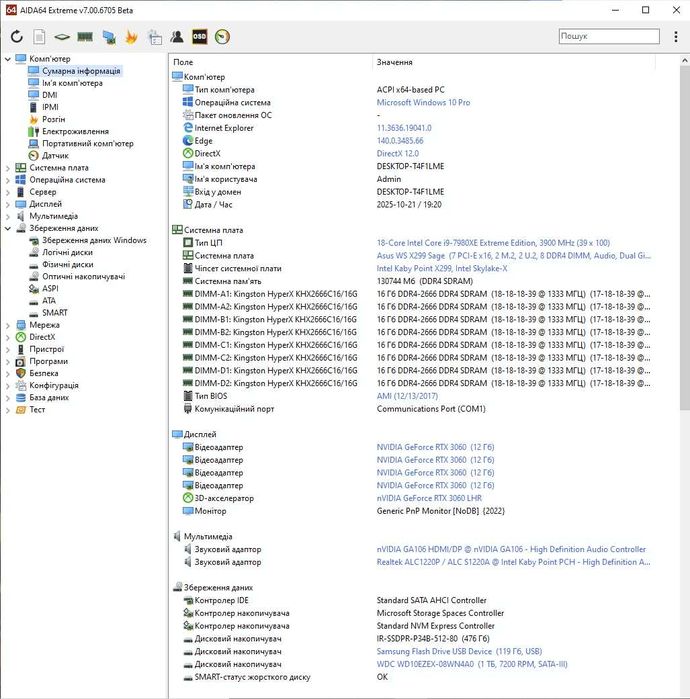Image resolution: width=690 pixels, height=699 pixels.
Task: Open the network computers toolbar icon
Action: click(x=109, y=37)
